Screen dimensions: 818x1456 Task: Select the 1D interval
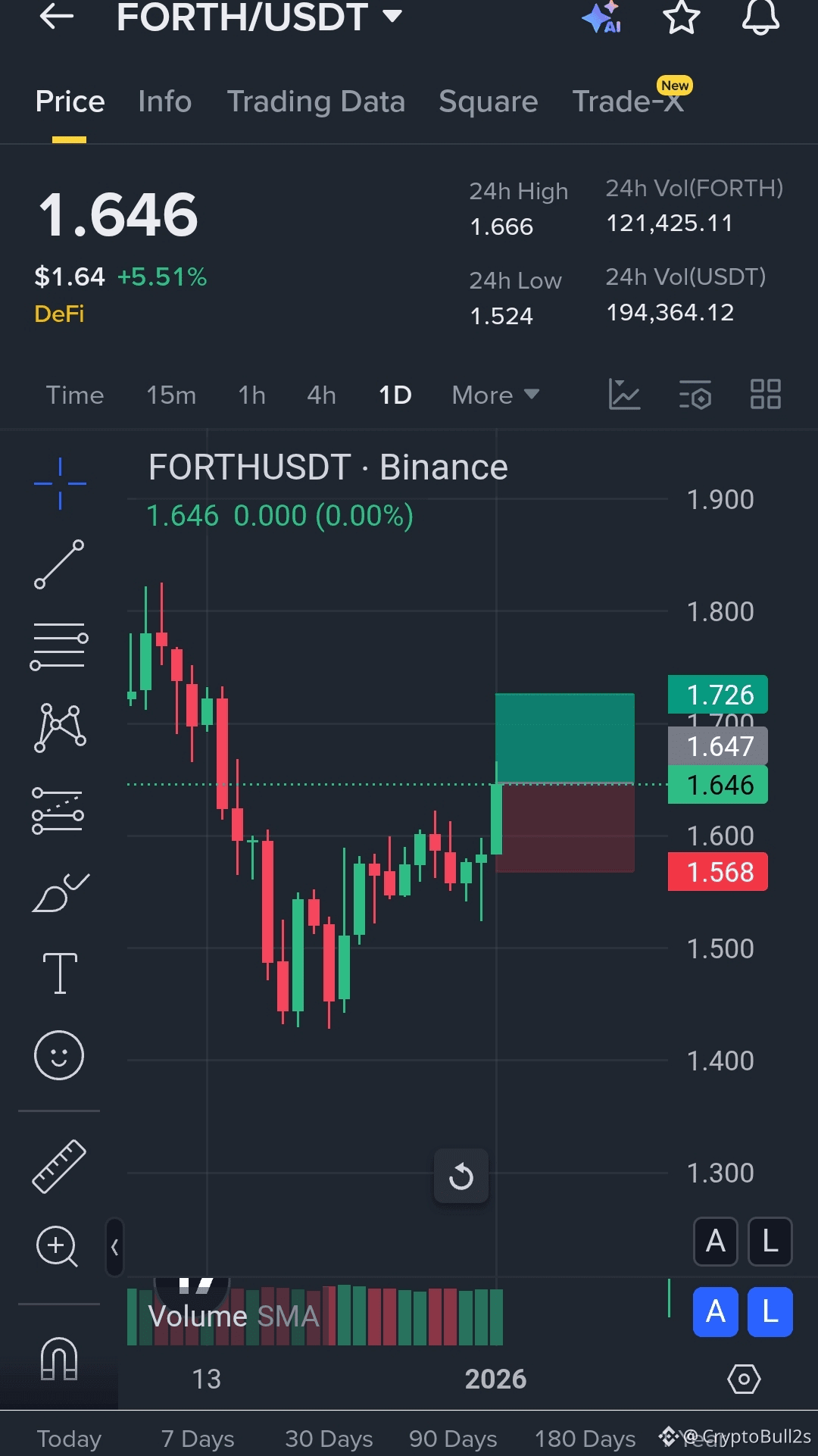395,395
